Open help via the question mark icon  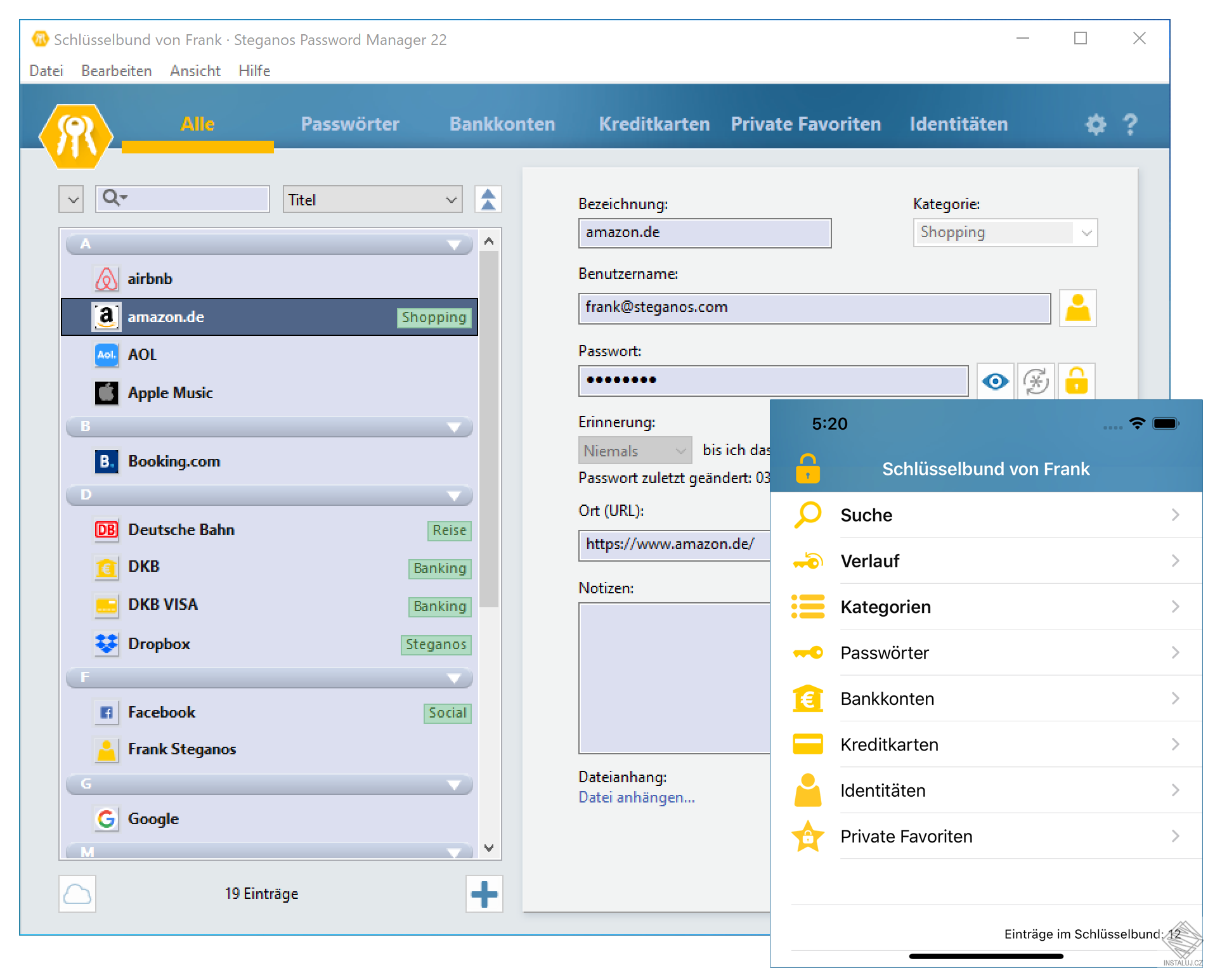[x=1131, y=124]
